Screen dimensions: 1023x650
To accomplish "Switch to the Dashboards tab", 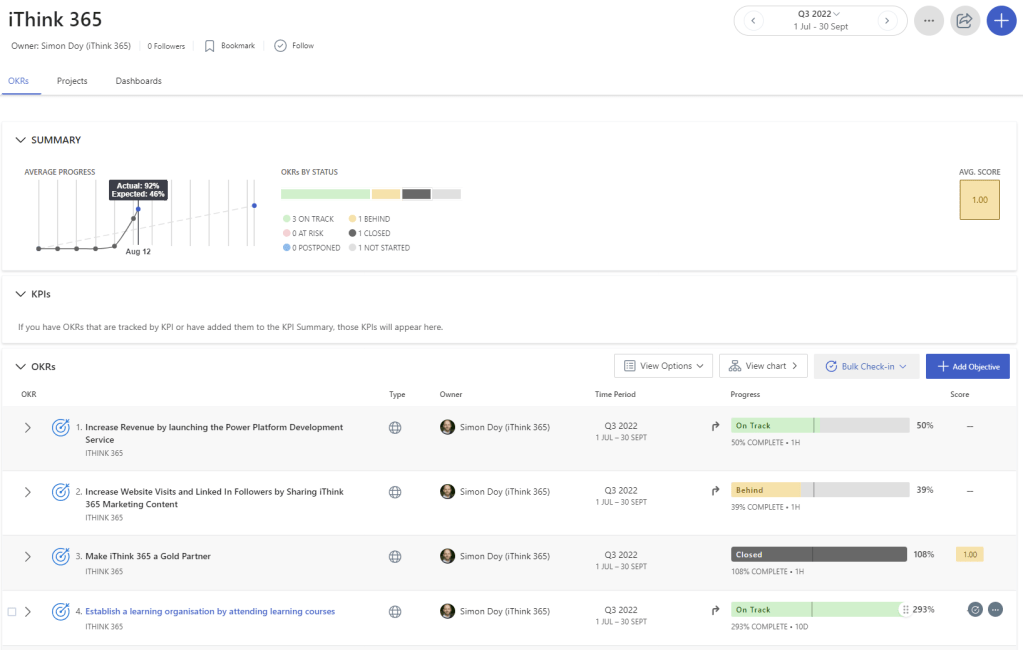I will [138, 81].
